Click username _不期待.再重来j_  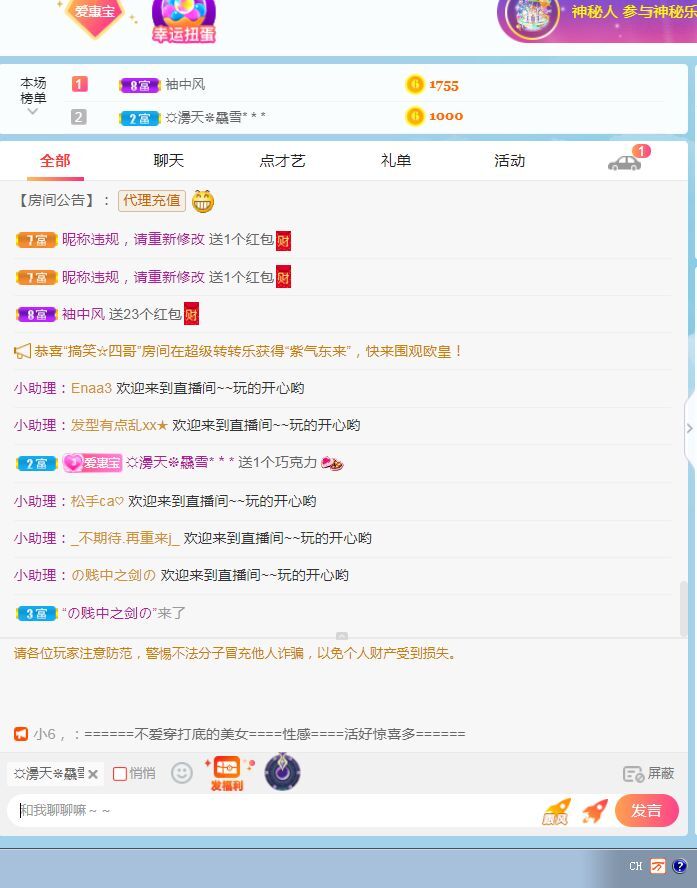[x=125, y=539]
